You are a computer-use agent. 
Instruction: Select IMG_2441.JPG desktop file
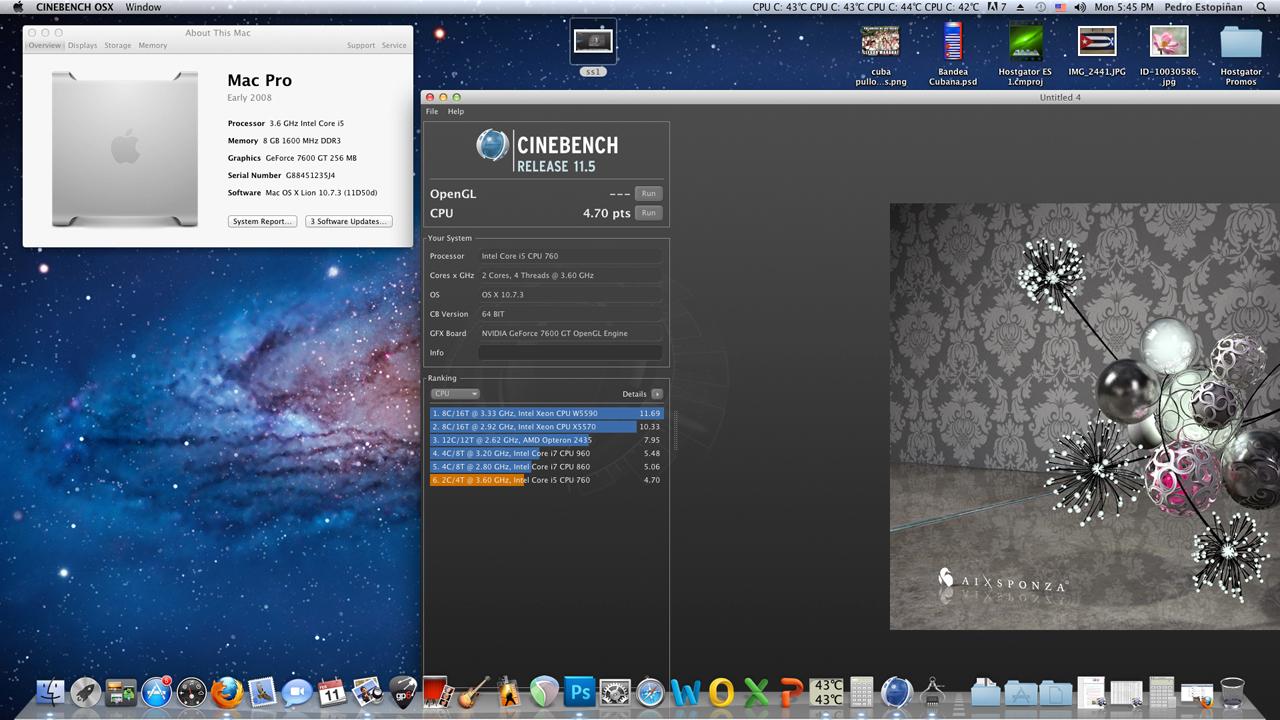(x=1097, y=50)
